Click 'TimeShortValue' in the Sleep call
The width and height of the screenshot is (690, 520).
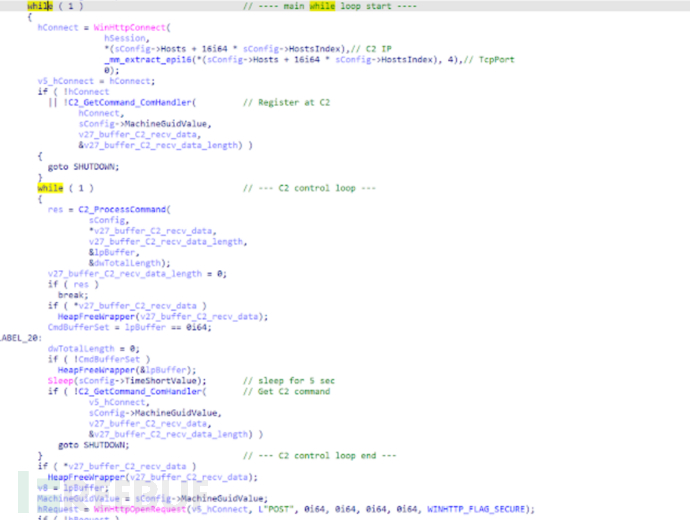pyautogui.click(x=161, y=381)
